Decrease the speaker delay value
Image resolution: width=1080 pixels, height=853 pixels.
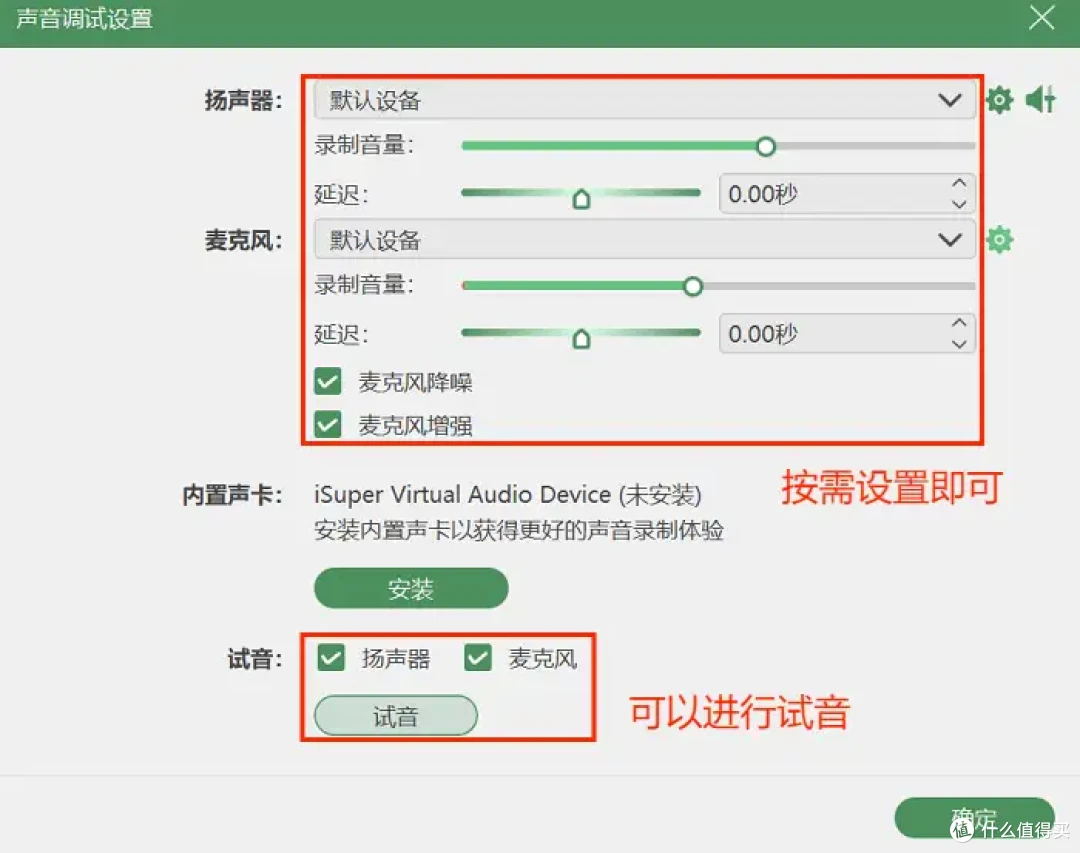pos(959,204)
